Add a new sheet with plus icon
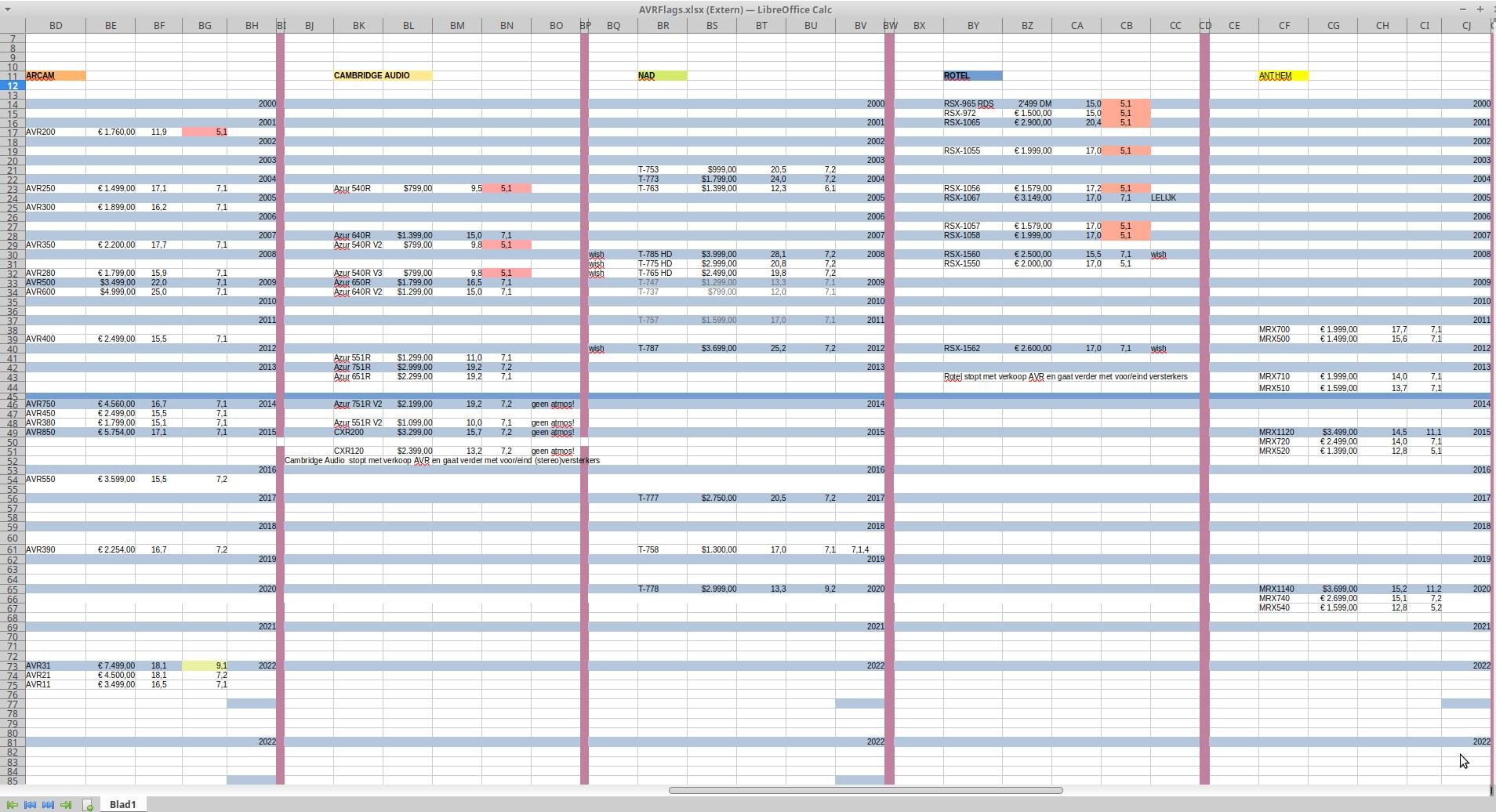 point(88,805)
